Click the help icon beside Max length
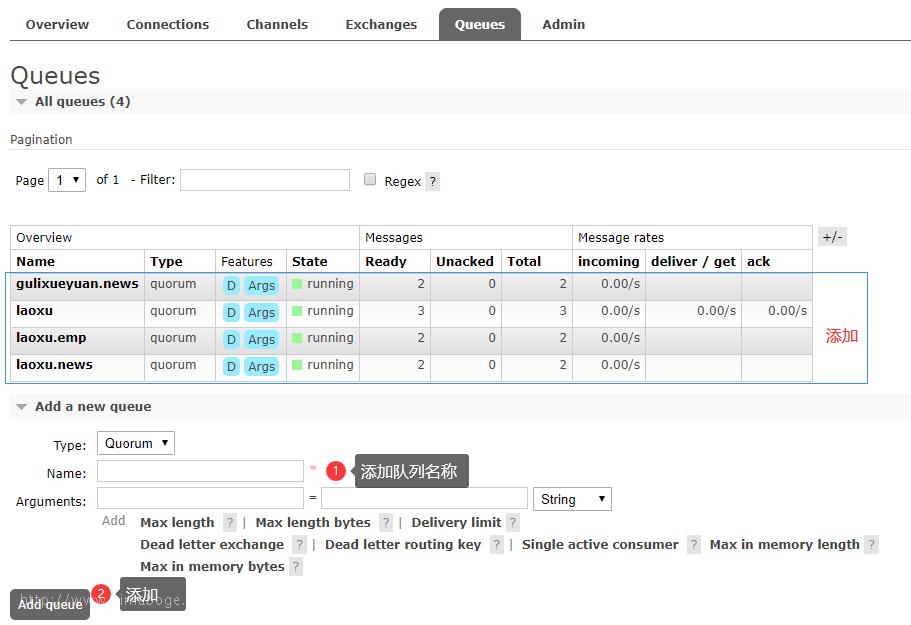This screenshot has width=911, height=625. click(x=230, y=523)
